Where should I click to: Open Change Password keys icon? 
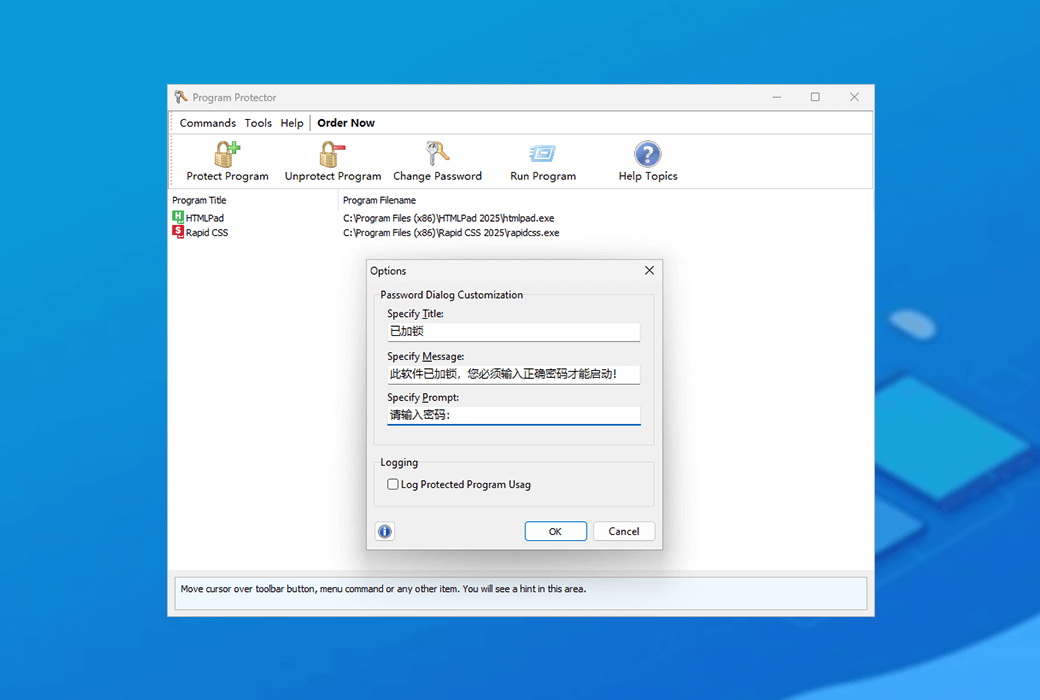(438, 154)
